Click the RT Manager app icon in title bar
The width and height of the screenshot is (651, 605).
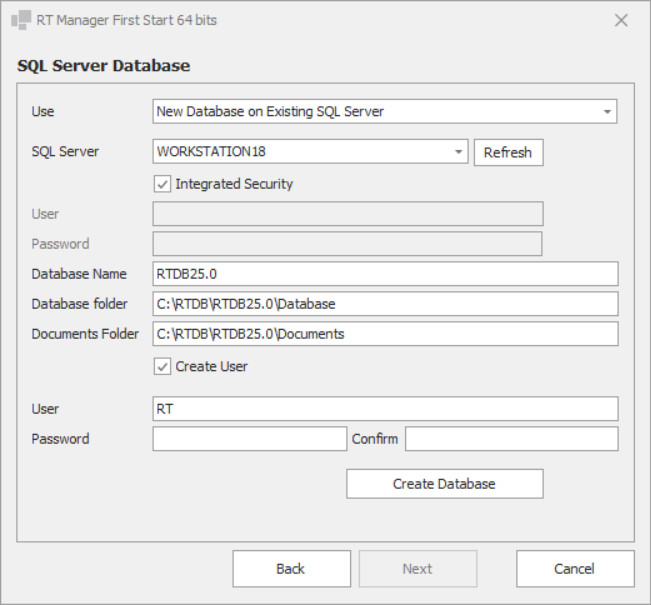pos(21,20)
